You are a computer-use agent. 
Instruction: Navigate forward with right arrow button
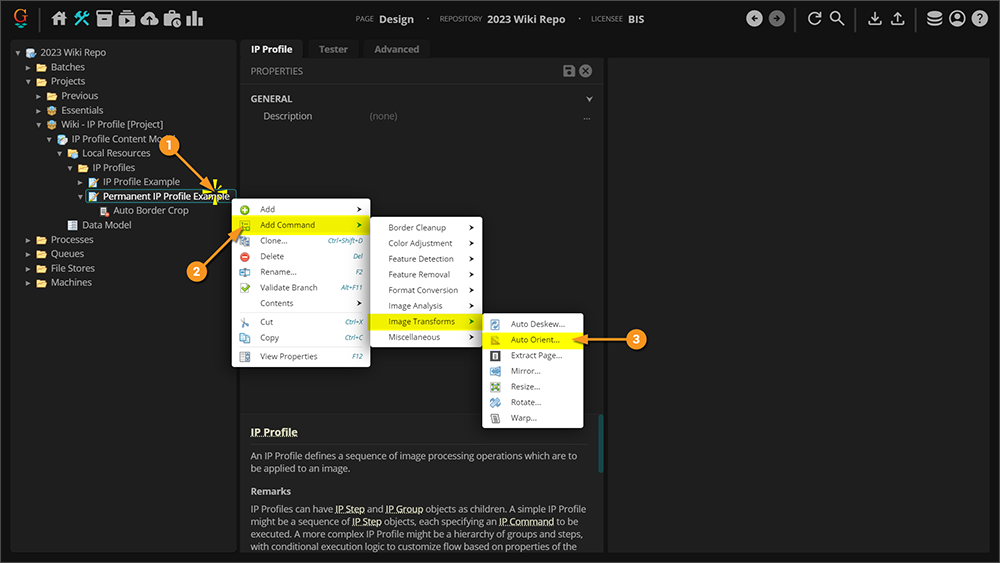777,18
